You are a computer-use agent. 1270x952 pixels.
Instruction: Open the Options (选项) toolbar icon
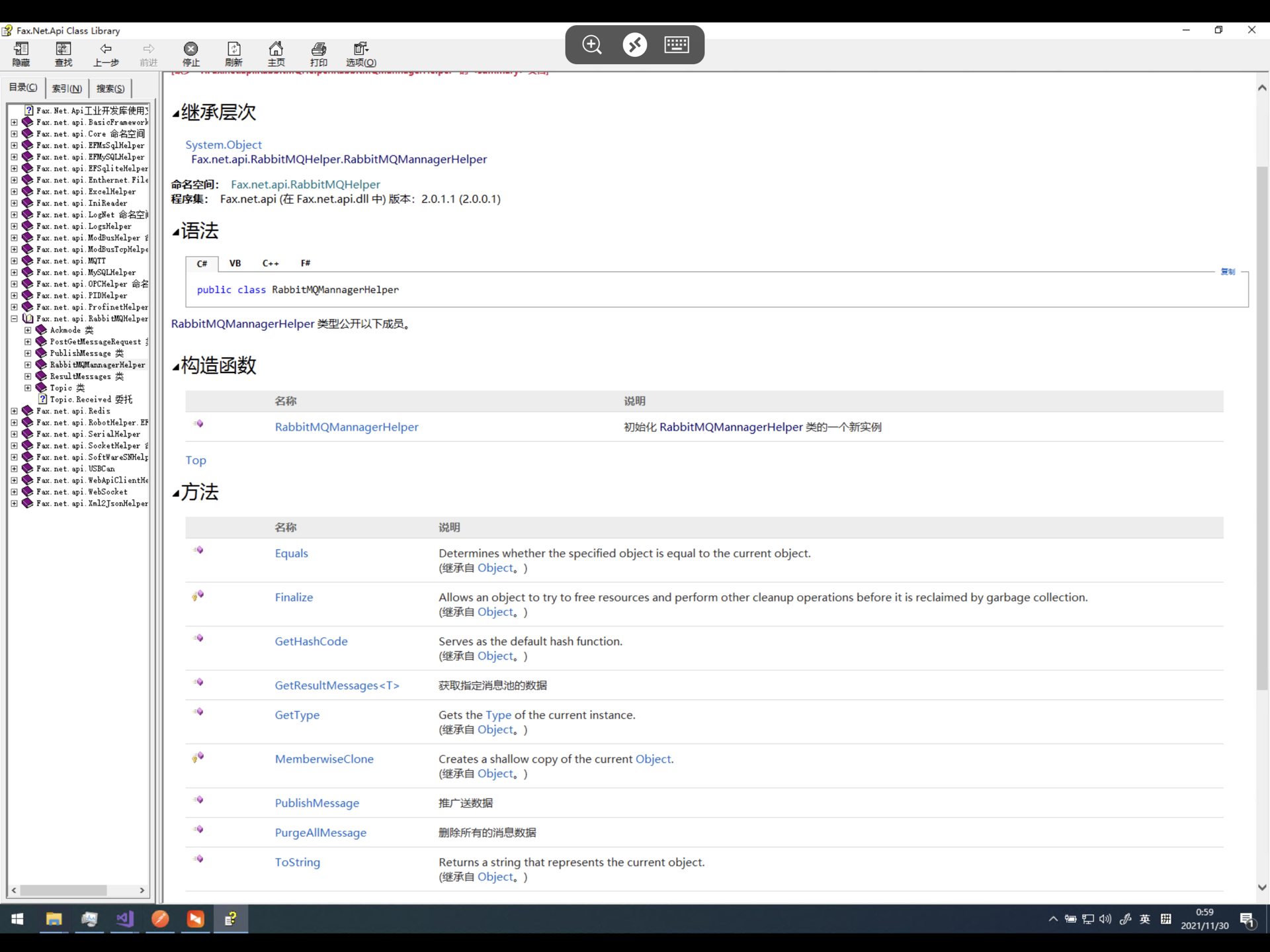tap(361, 54)
